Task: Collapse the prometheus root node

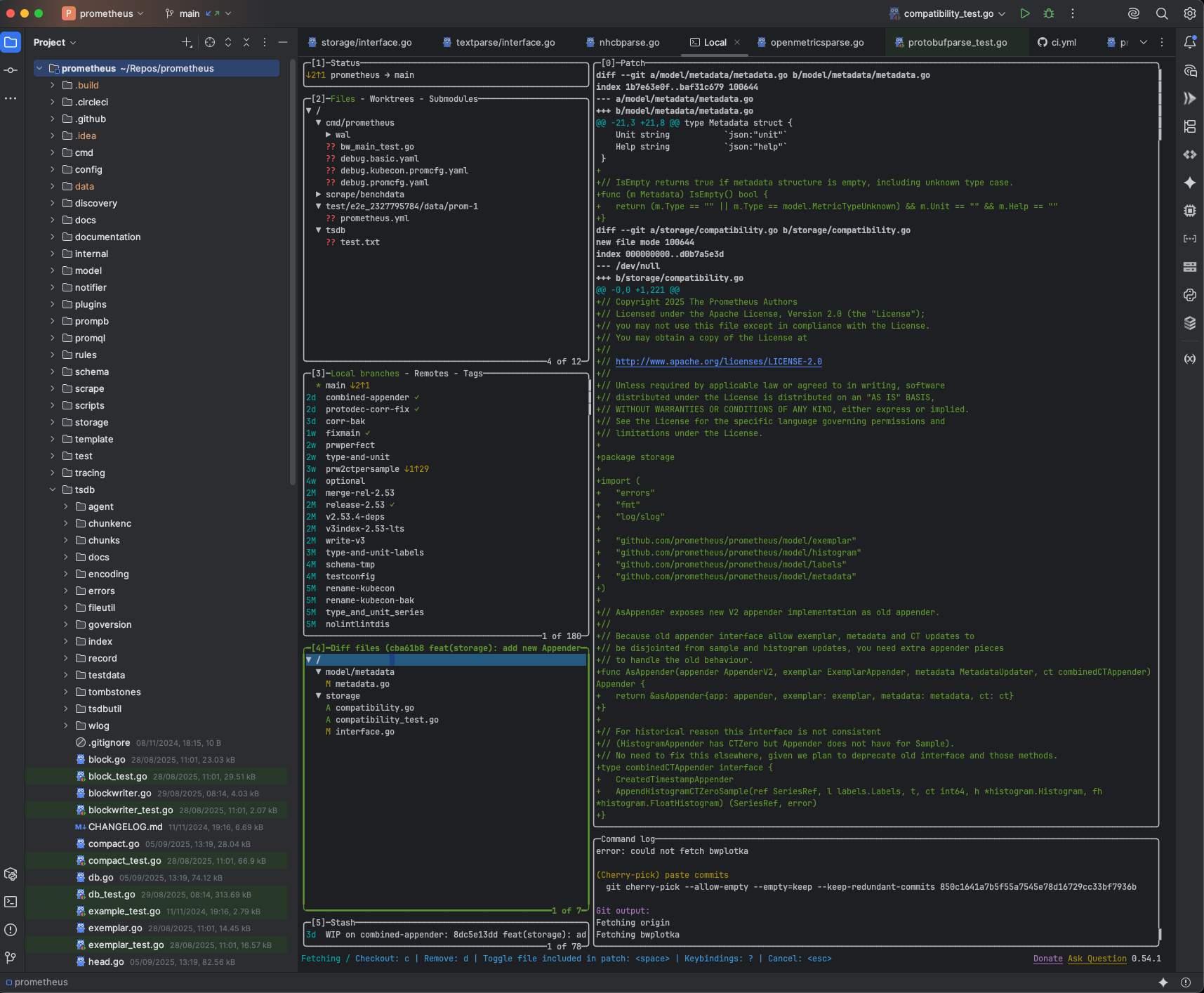Action: click(39, 68)
